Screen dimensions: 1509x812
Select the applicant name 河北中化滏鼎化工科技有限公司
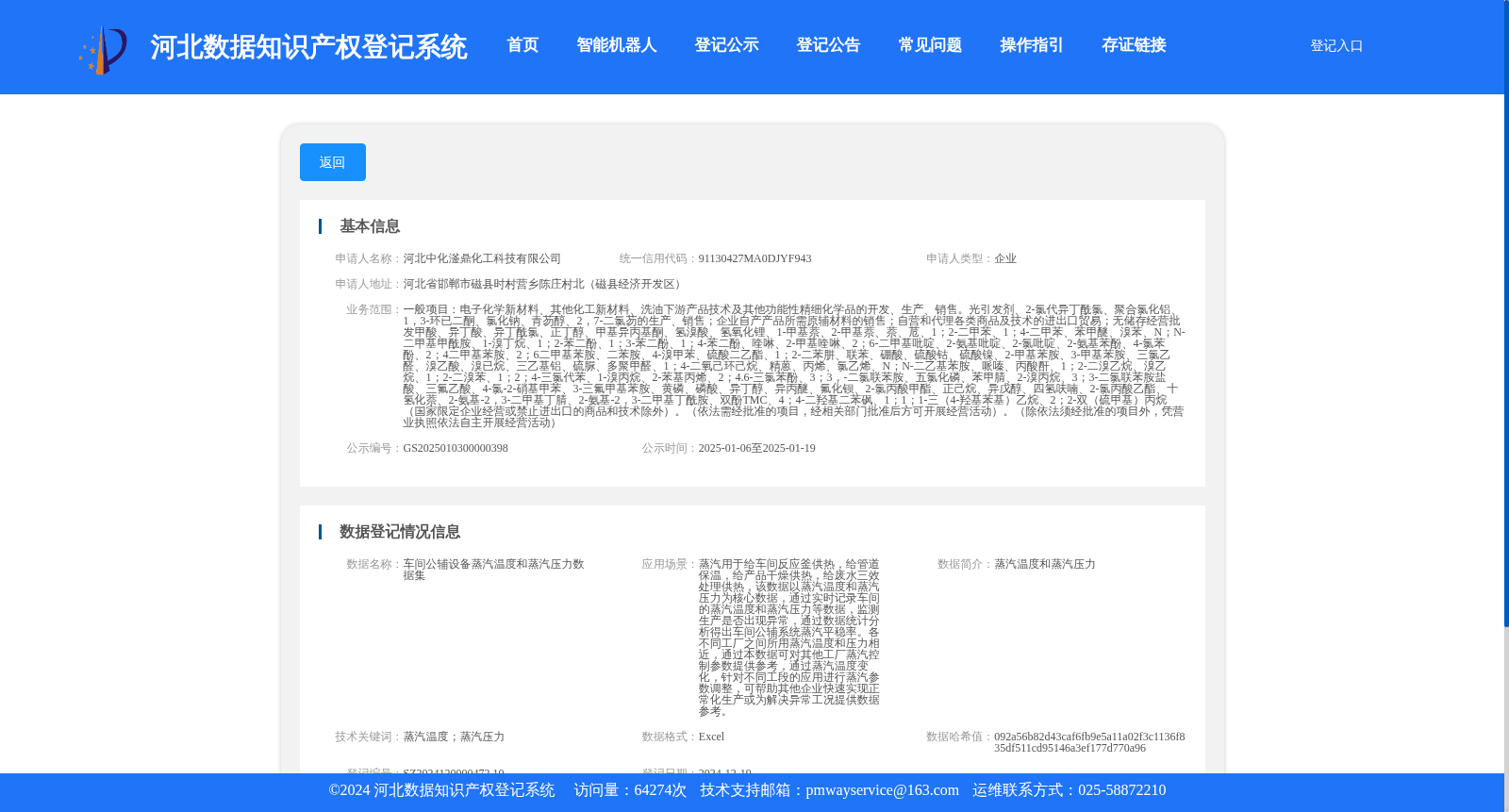click(482, 258)
